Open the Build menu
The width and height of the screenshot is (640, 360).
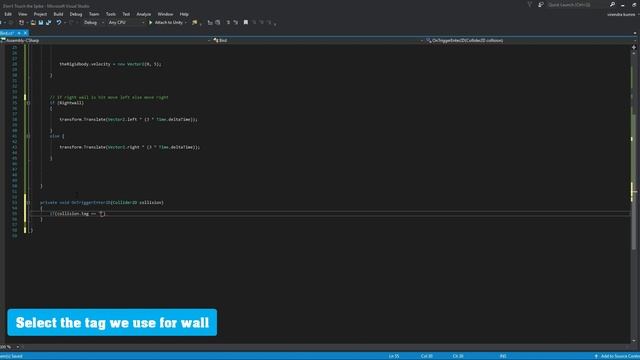pos(58,14)
